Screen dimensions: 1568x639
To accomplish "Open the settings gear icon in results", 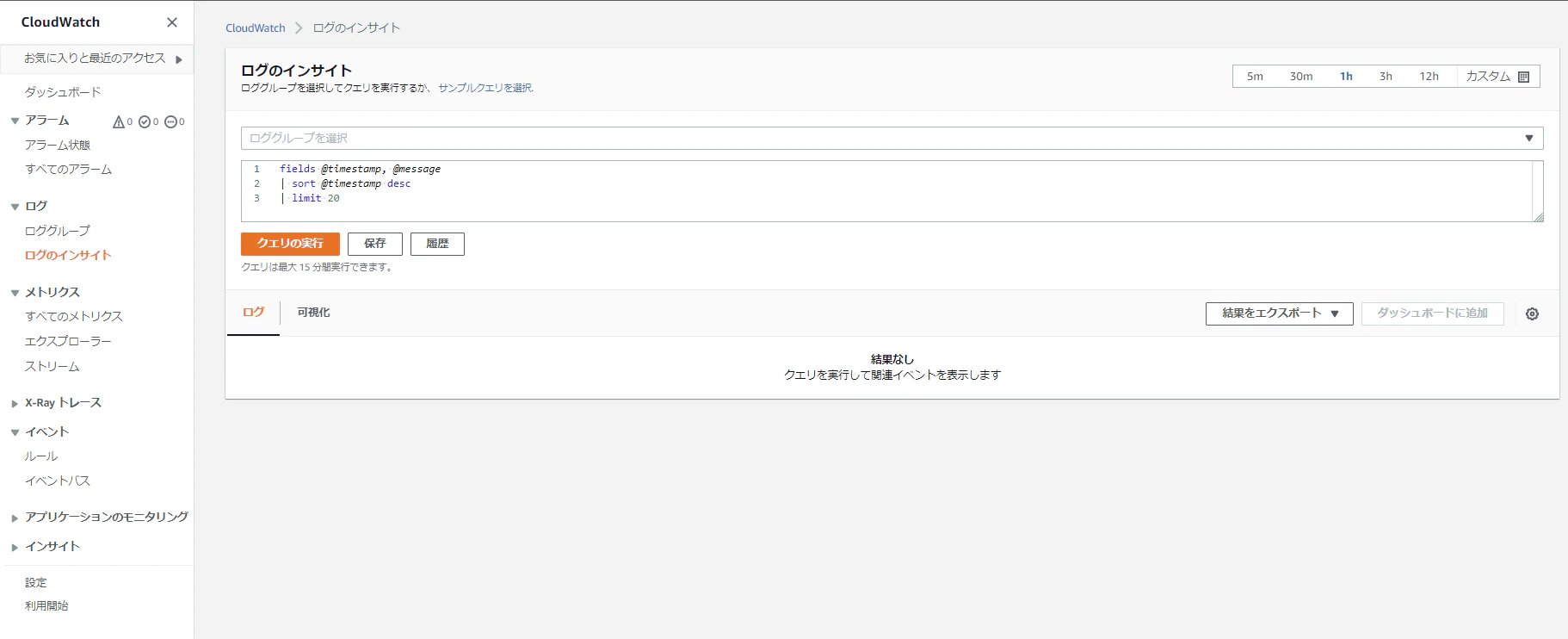I will [x=1532, y=314].
